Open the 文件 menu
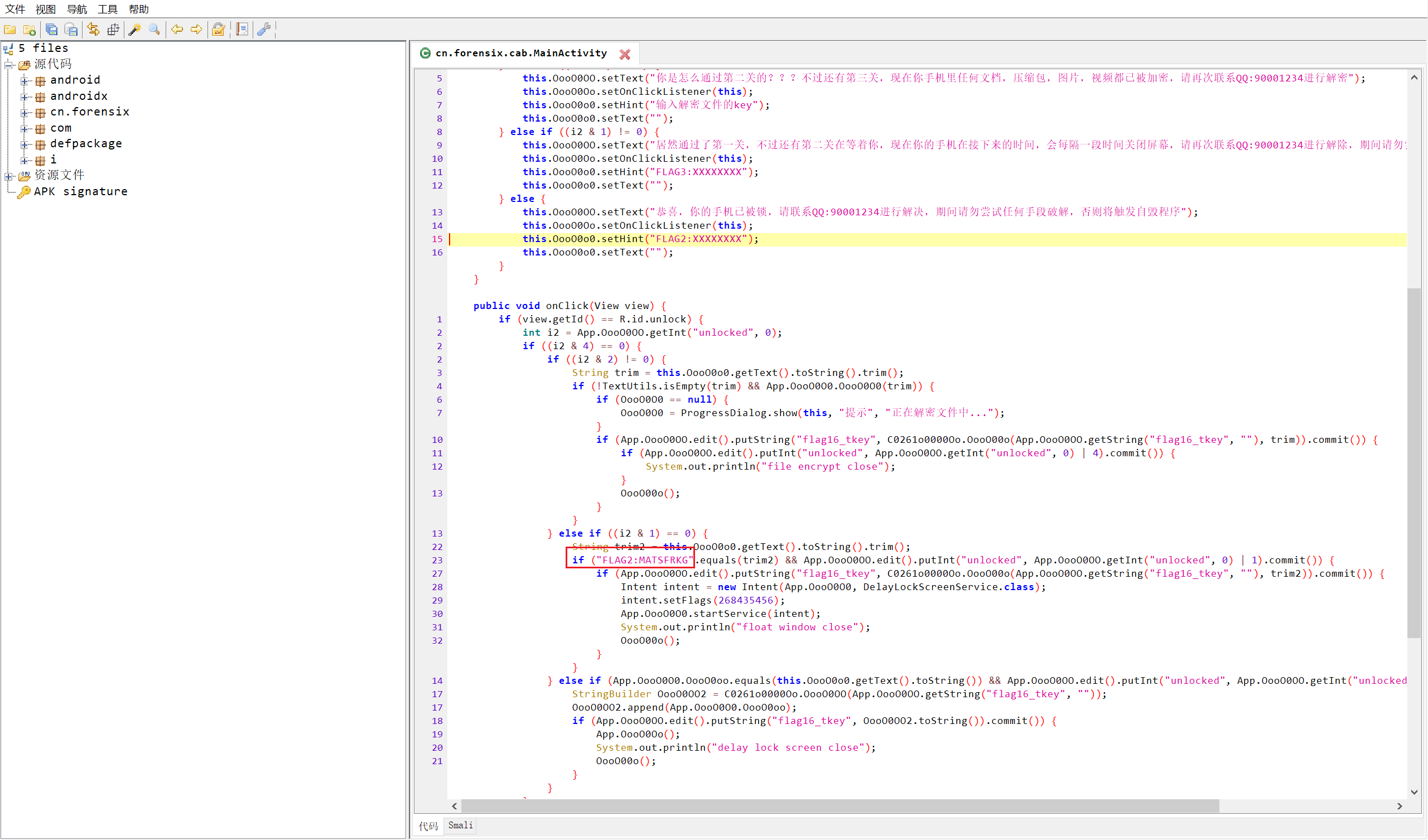 coord(15,9)
